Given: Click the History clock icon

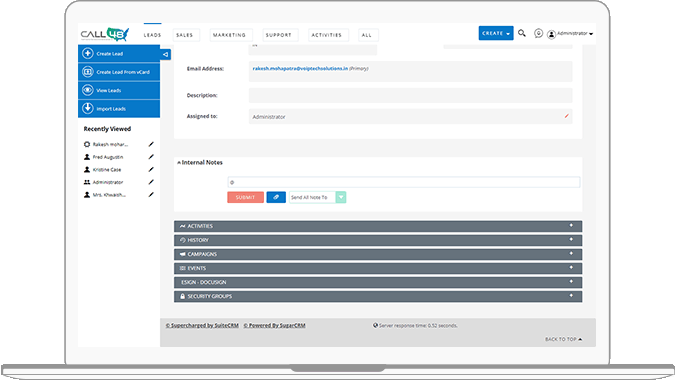Looking at the screenshot, I should 183,240.
